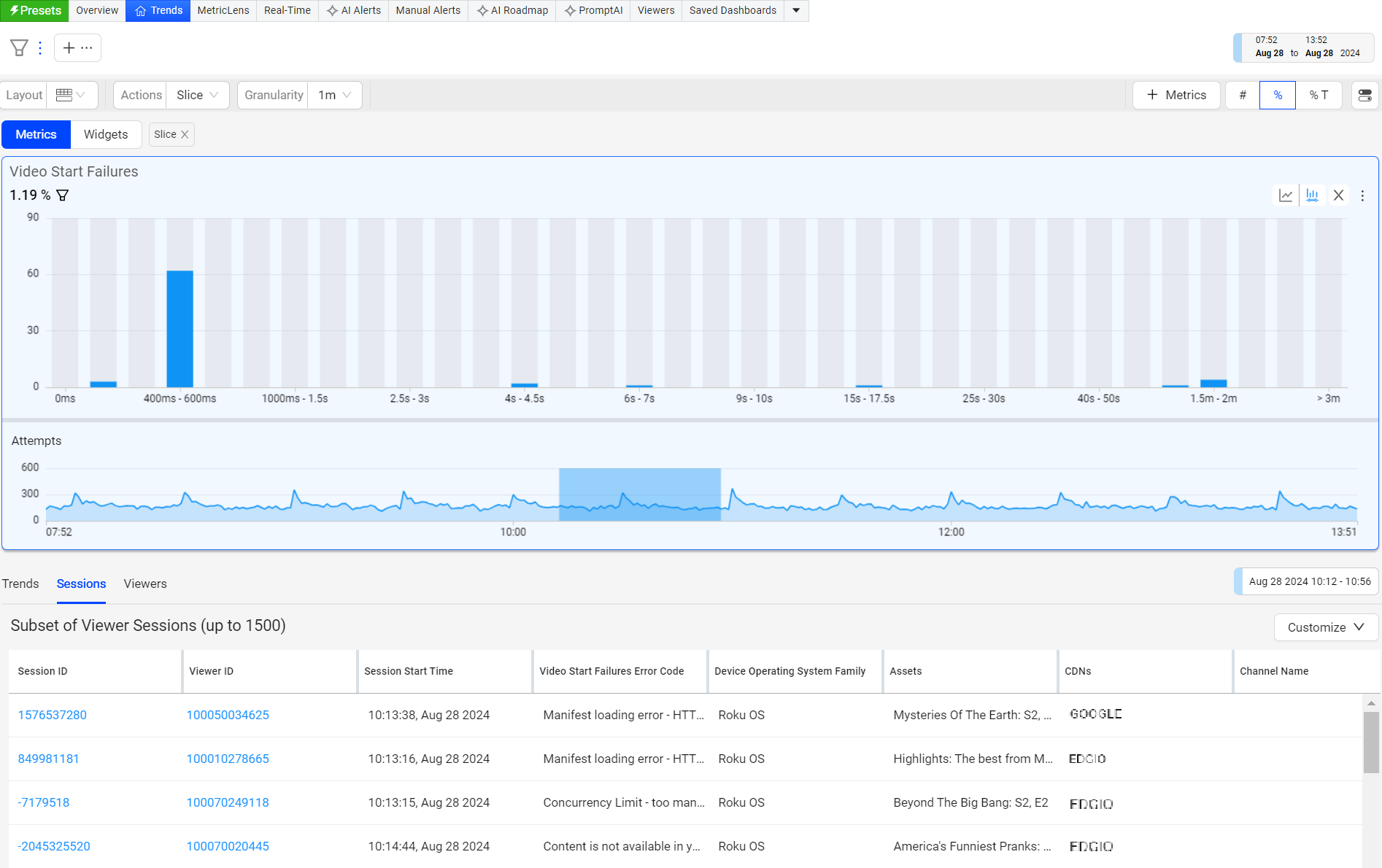This screenshot has height=868, width=1382.
Task: Click the + Metrics button
Action: coord(1176,95)
